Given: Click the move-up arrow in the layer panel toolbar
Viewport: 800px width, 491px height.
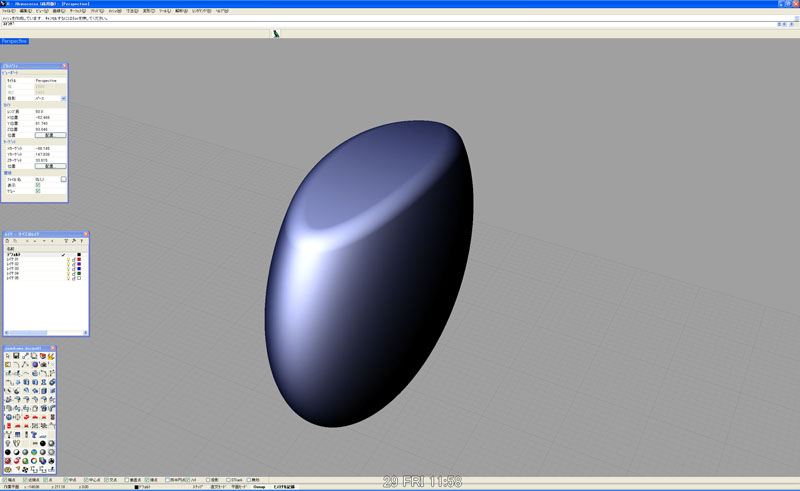Looking at the screenshot, I should coord(36,241).
